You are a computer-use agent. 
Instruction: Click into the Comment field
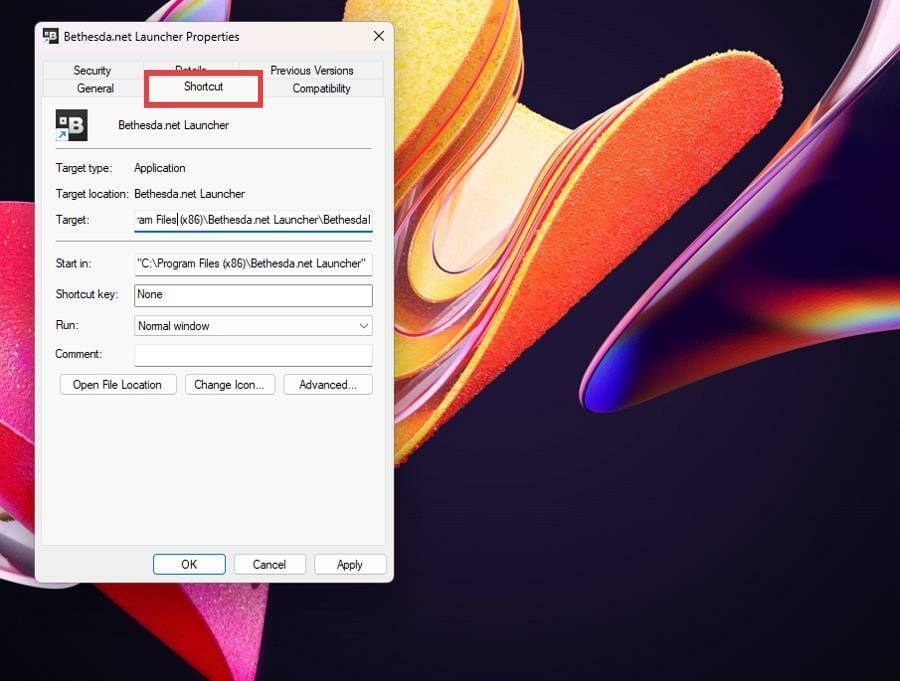point(253,355)
